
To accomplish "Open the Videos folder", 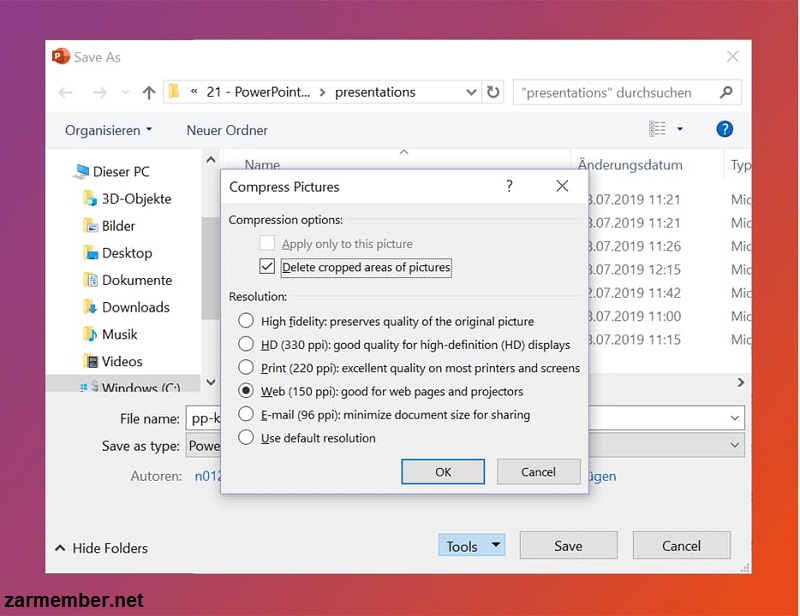I will click(x=113, y=361).
